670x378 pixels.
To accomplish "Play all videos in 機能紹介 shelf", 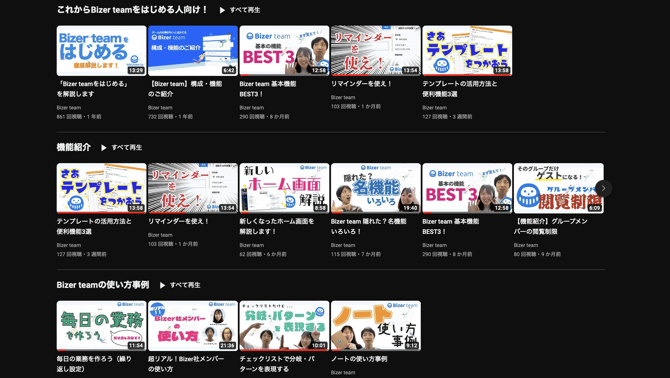I will click(122, 147).
